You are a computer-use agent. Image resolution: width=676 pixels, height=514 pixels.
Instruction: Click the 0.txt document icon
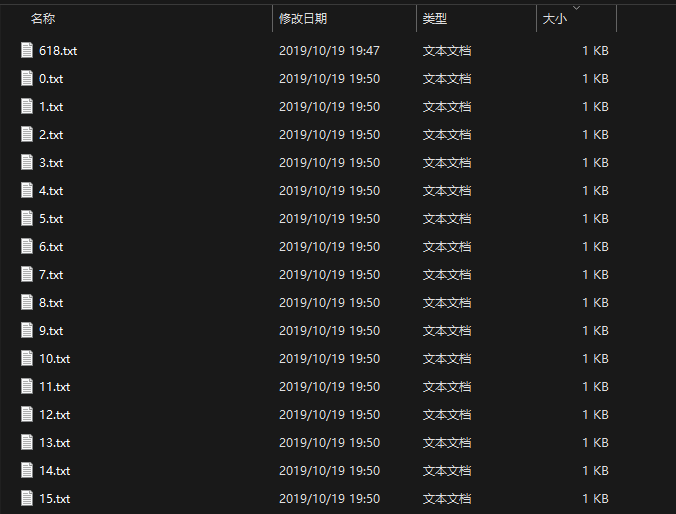tap(27, 78)
